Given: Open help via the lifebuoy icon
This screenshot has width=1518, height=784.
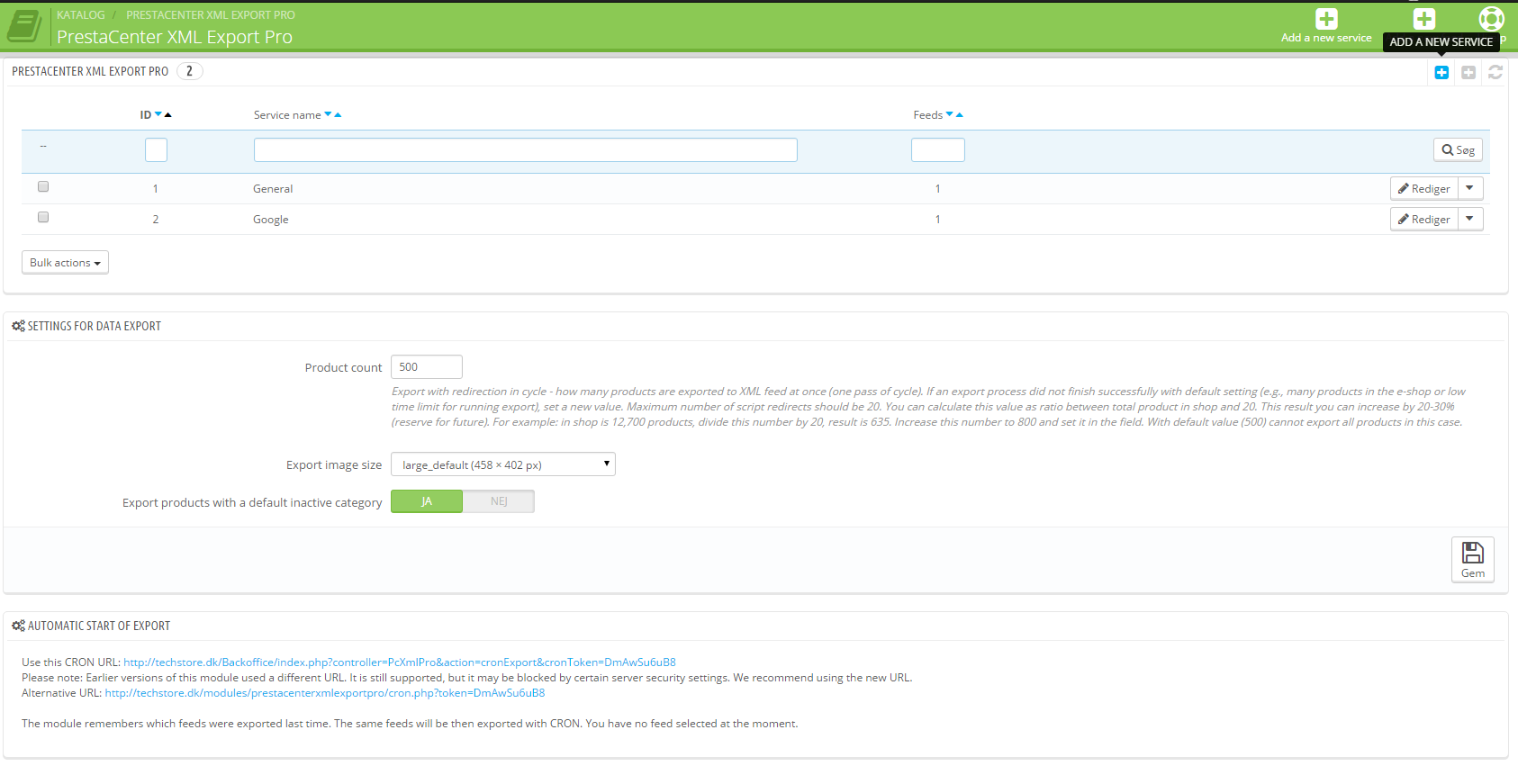Looking at the screenshot, I should point(1491,19).
